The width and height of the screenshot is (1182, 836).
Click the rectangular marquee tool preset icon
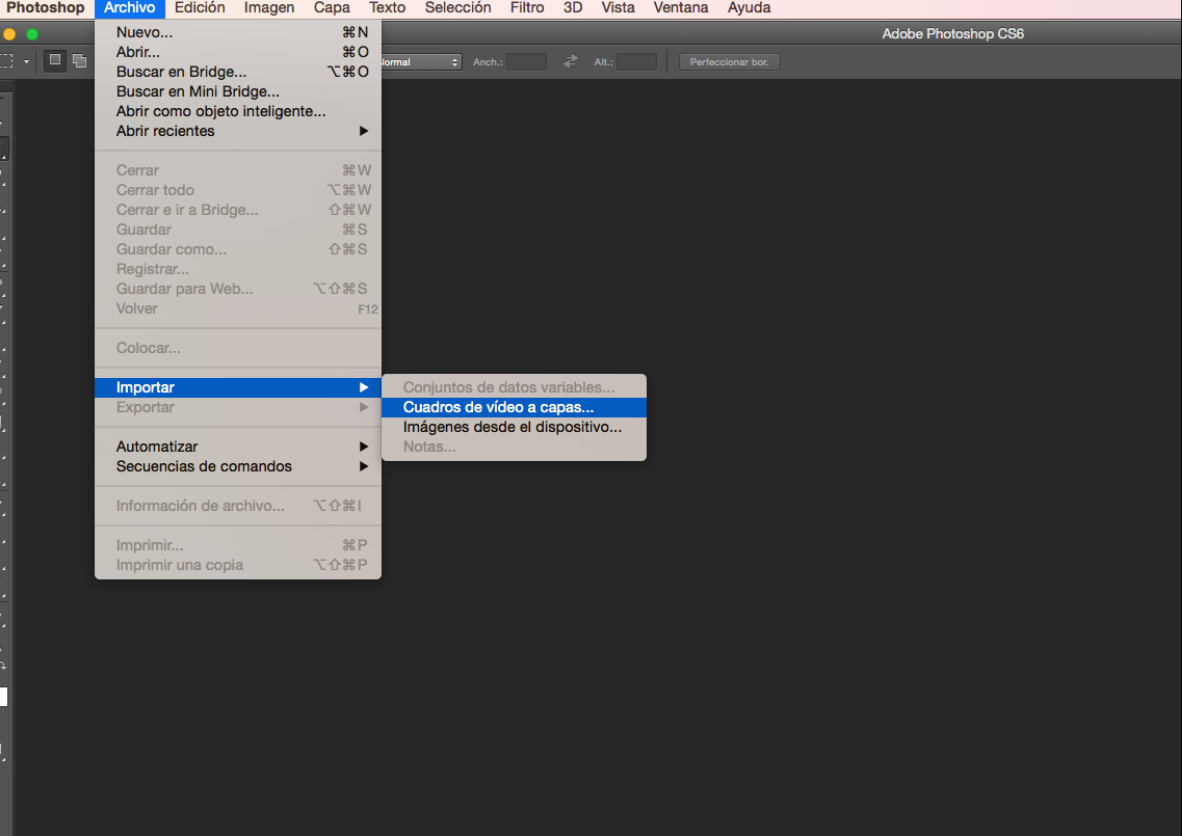[7, 61]
